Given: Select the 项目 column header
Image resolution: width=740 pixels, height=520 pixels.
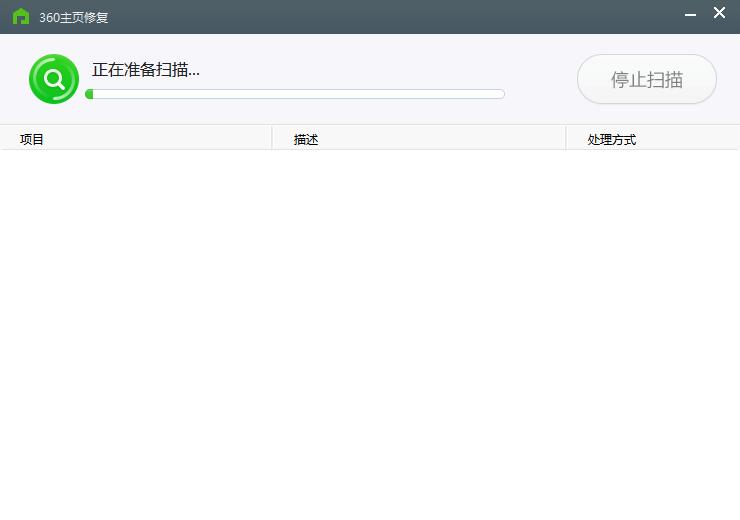Looking at the screenshot, I should 136,139.
